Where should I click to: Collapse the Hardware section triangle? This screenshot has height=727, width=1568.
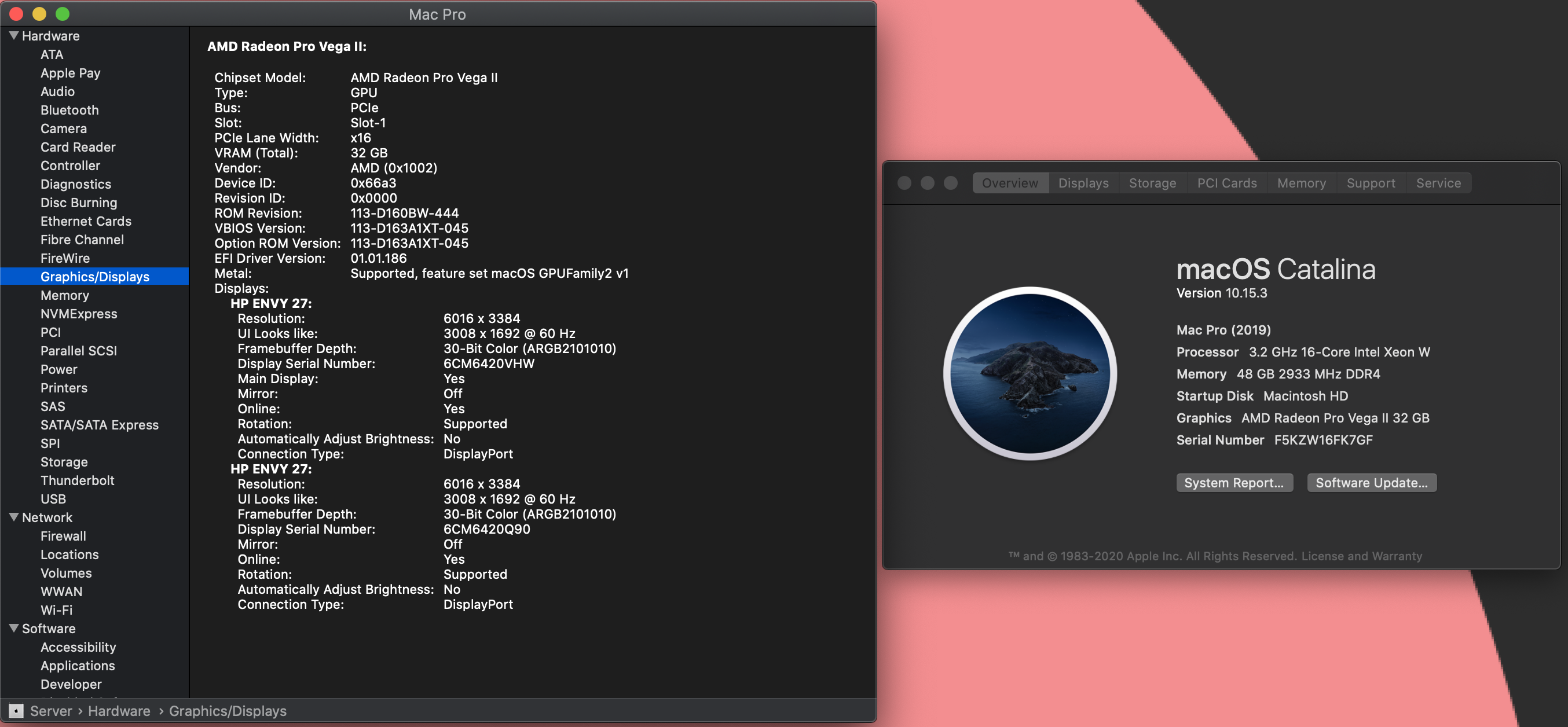[x=13, y=35]
